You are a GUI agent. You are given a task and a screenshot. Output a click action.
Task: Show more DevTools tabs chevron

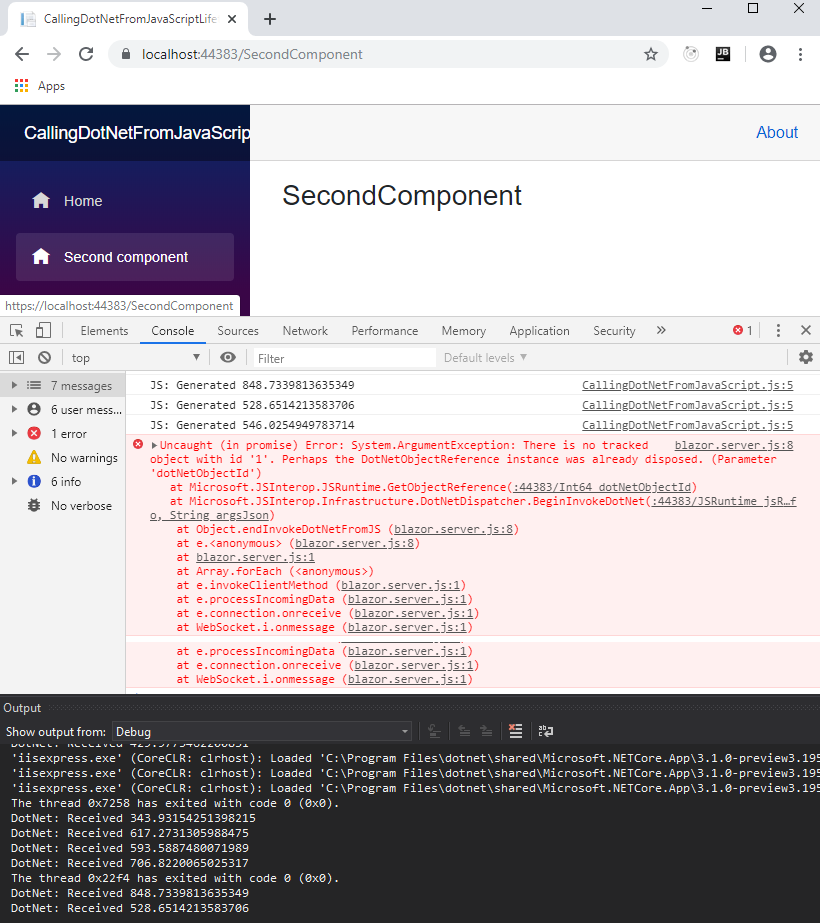pyautogui.click(x=661, y=330)
